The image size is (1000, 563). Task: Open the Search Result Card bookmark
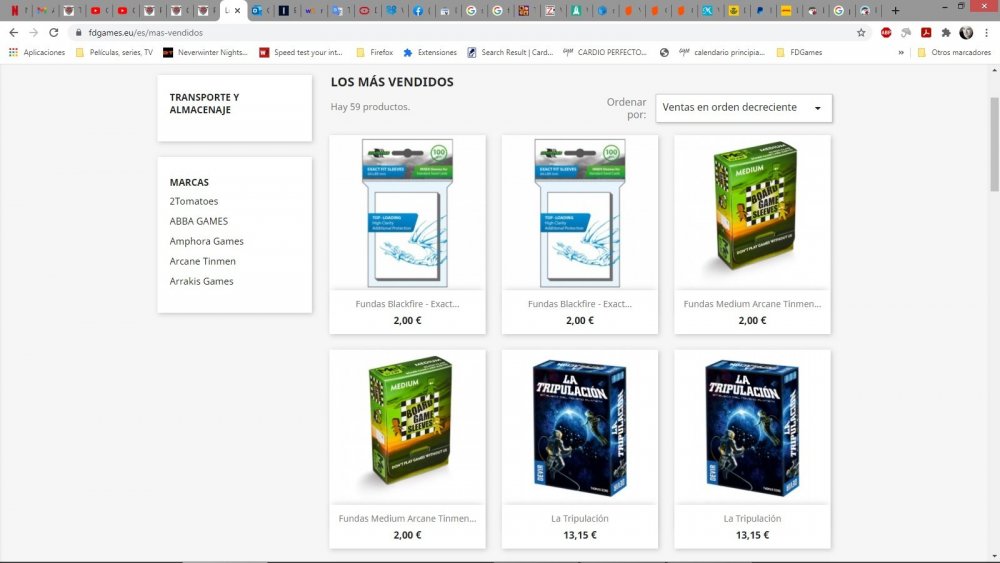click(x=510, y=52)
